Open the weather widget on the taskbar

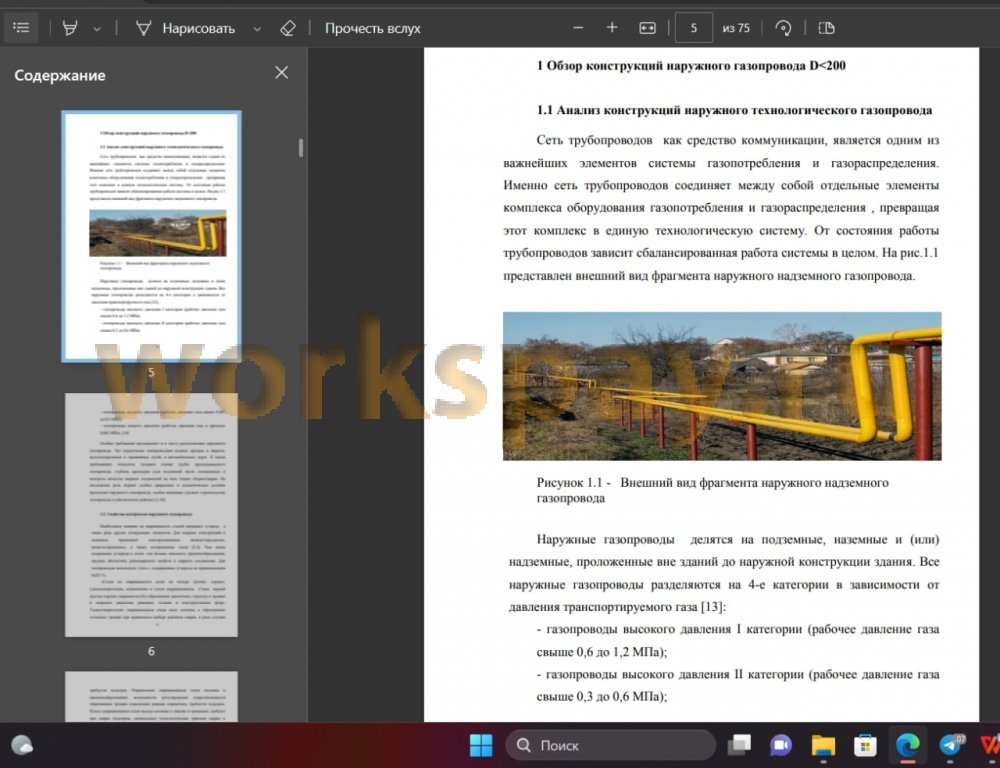[22, 745]
